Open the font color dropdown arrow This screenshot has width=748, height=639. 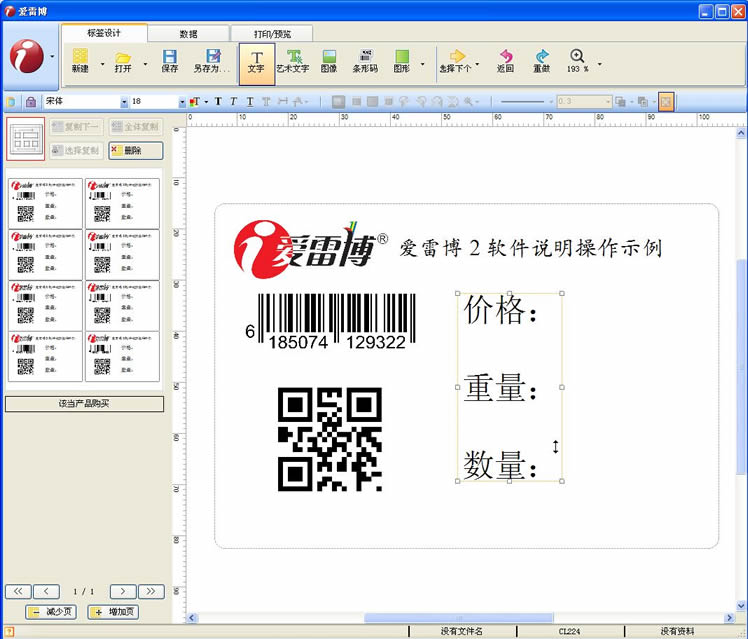[x=206, y=102]
